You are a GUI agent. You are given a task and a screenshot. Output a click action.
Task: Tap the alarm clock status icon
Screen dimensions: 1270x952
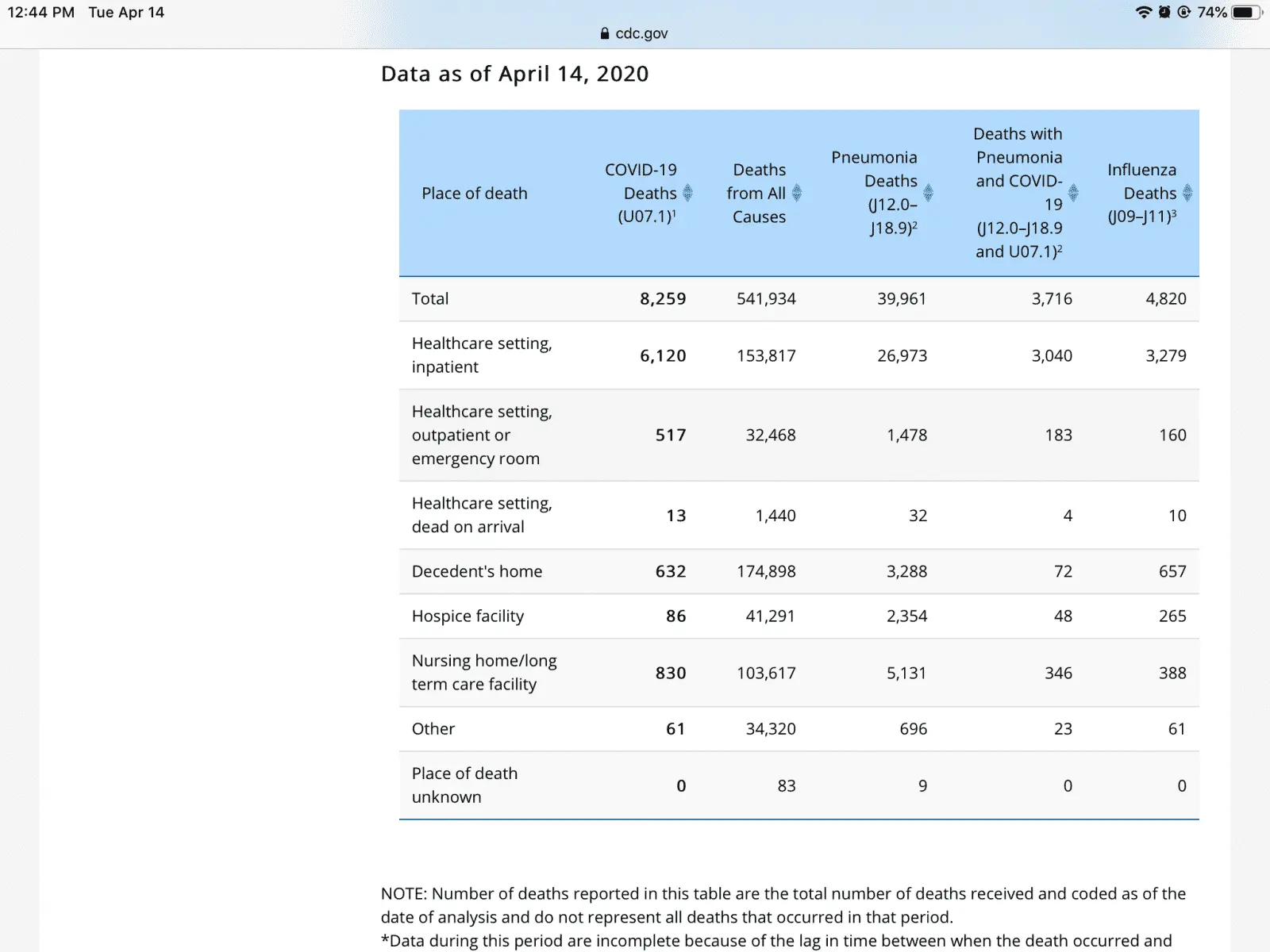pyautogui.click(x=1164, y=12)
